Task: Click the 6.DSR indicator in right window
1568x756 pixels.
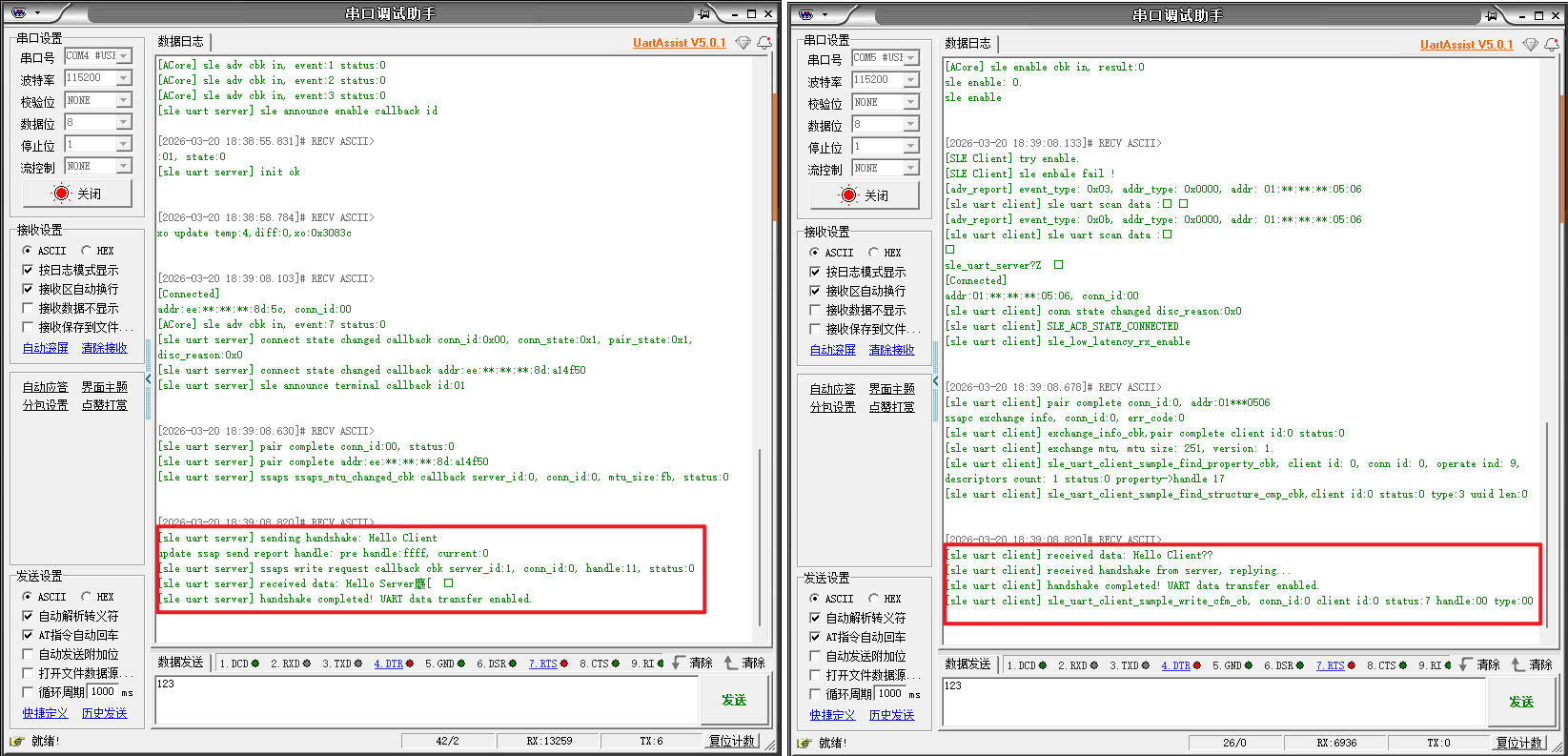Action: tap(1283, 665)
